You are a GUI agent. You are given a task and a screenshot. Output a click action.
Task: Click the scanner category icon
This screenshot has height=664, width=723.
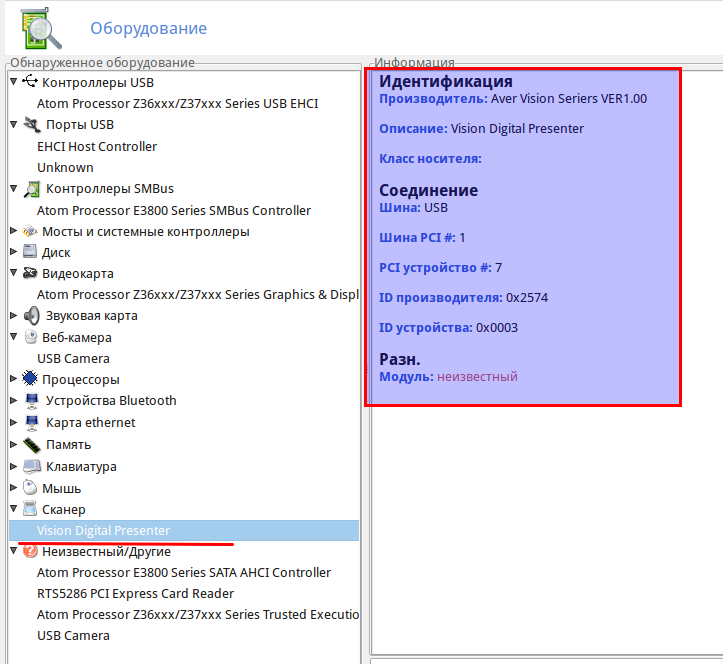30,509
